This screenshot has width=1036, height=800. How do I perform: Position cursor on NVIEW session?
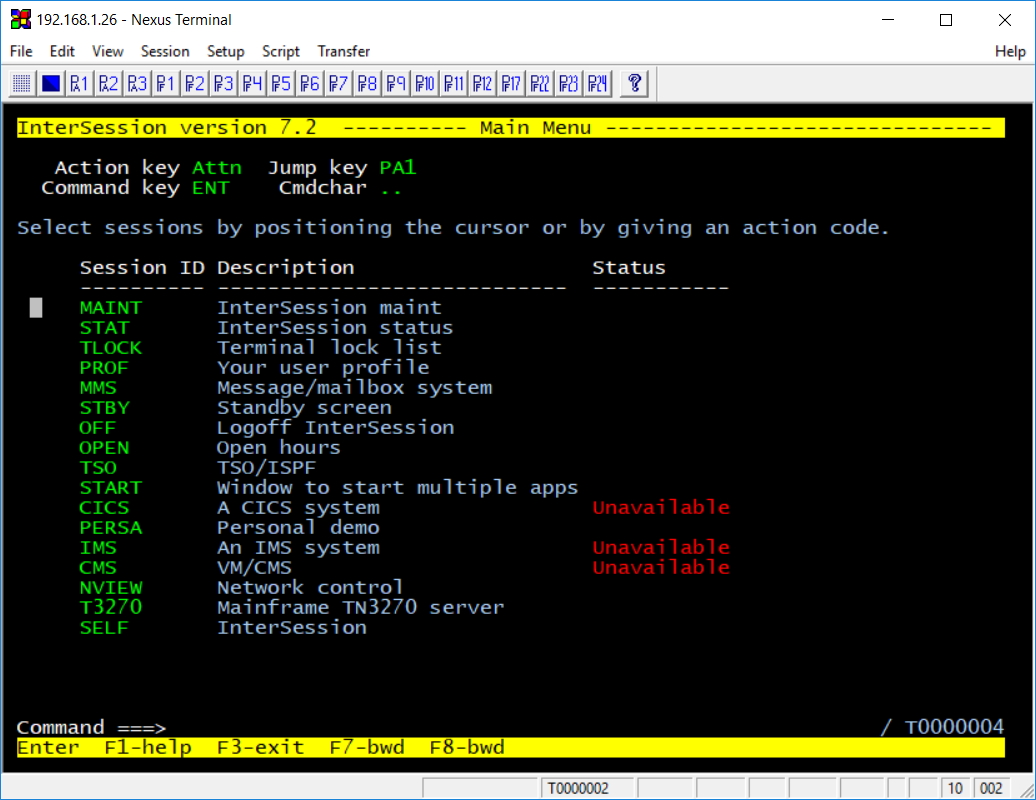[x=110, y=588]
